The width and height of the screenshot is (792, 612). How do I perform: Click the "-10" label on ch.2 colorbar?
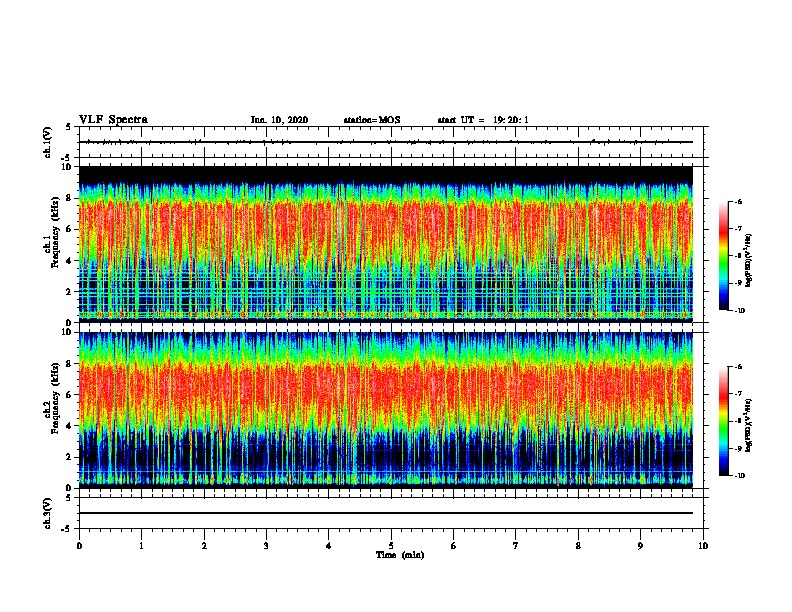pyautogui.click(x=739, y=476)
